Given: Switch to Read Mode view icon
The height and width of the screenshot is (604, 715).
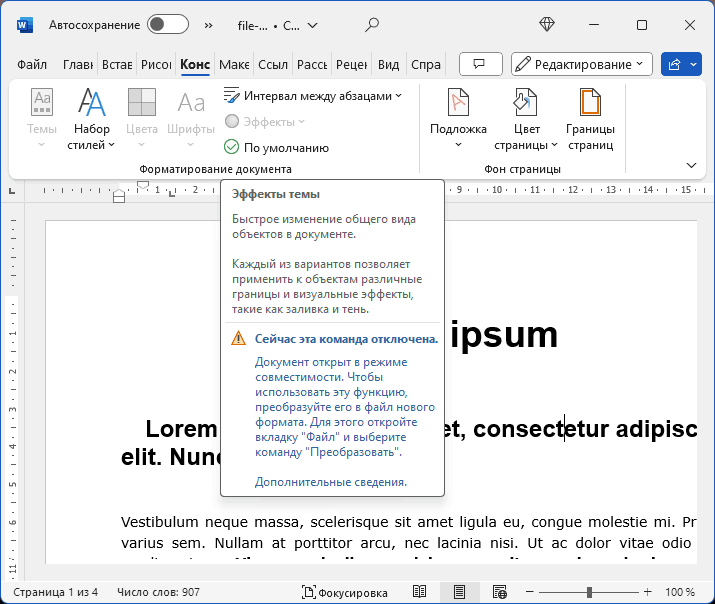Looking at the screenshot, I should pyautogui.click(x=420, y=592).
